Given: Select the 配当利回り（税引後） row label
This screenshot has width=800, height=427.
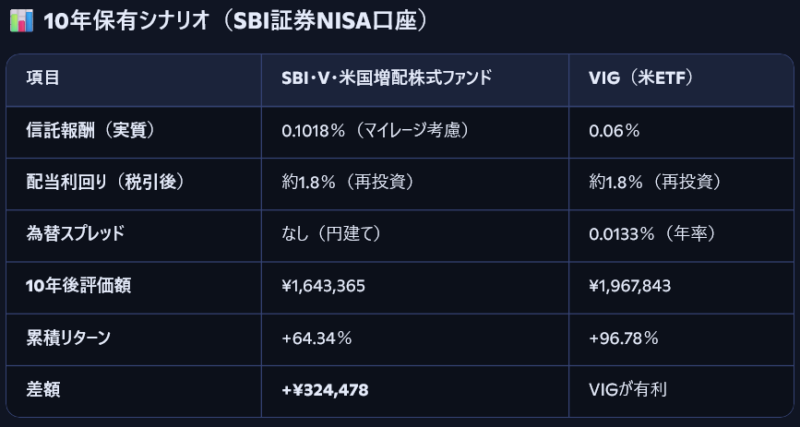Looking at the screenshot, I should pos(105,182).
